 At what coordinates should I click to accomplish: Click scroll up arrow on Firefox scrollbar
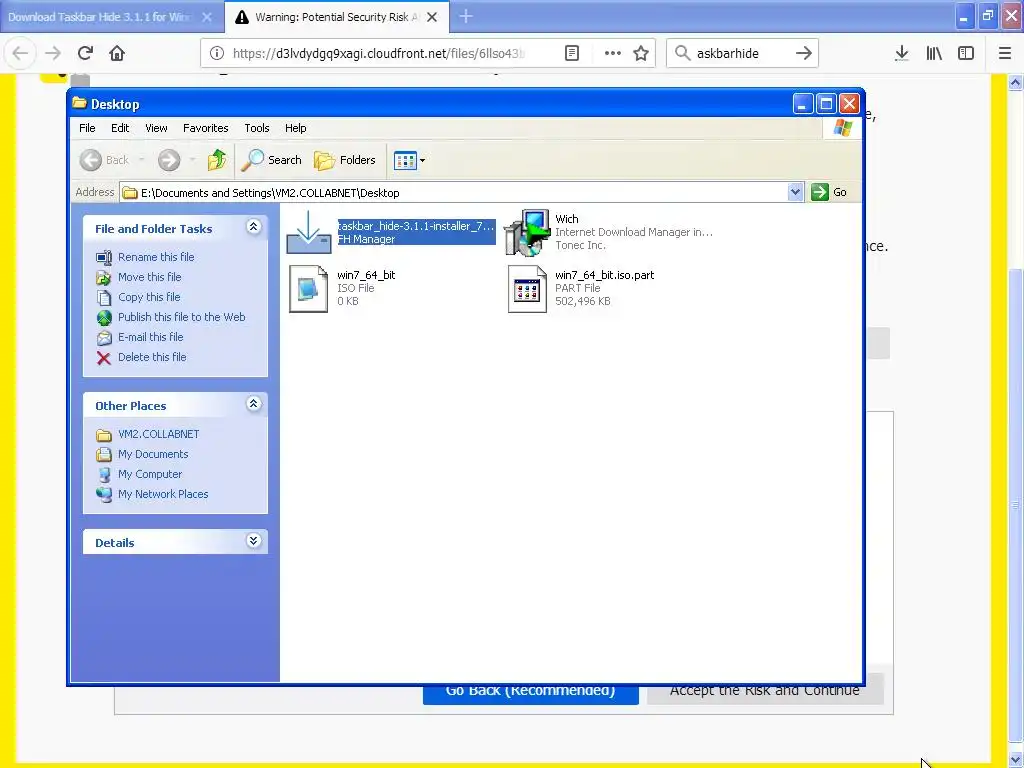(x=1016, y=82)
